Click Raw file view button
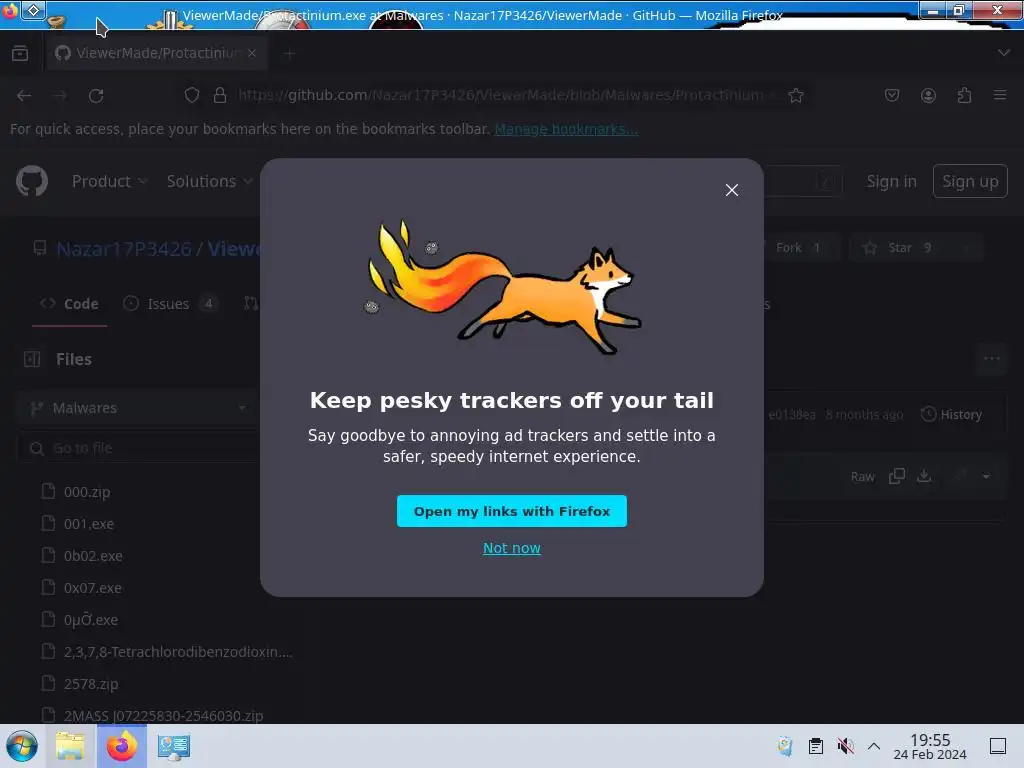Image resolution: width=1024 pixels, height=768 pixels. [862, 477]
